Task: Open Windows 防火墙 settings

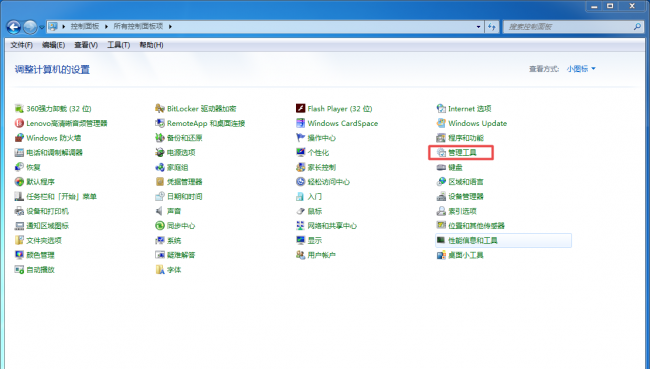Action: tap(48, 138)
